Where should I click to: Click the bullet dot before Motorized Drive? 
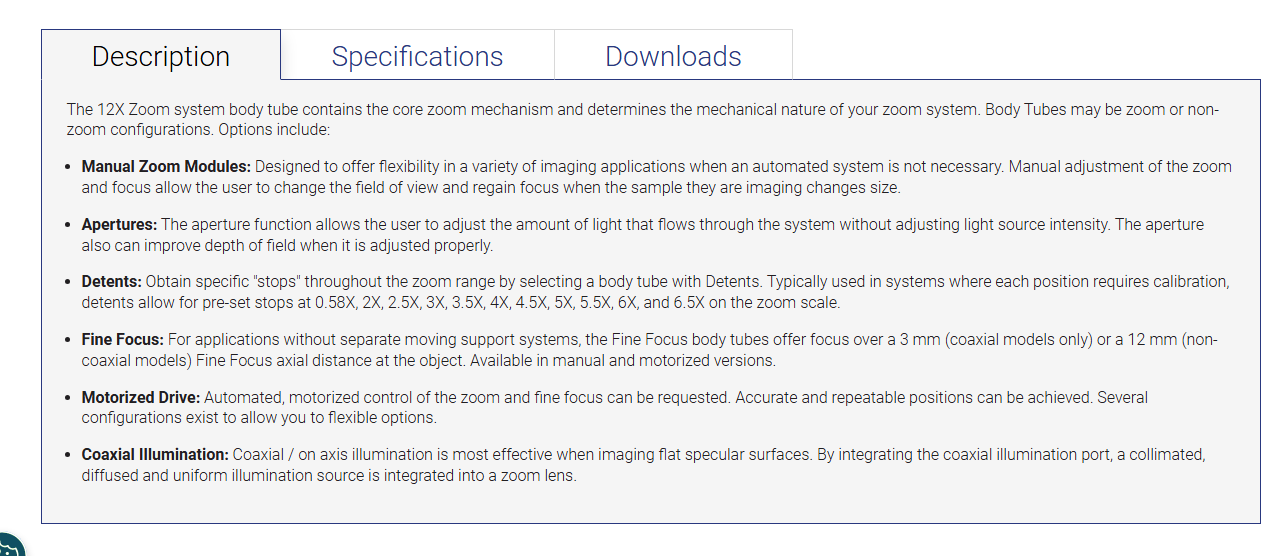click(x=68, y=398)
